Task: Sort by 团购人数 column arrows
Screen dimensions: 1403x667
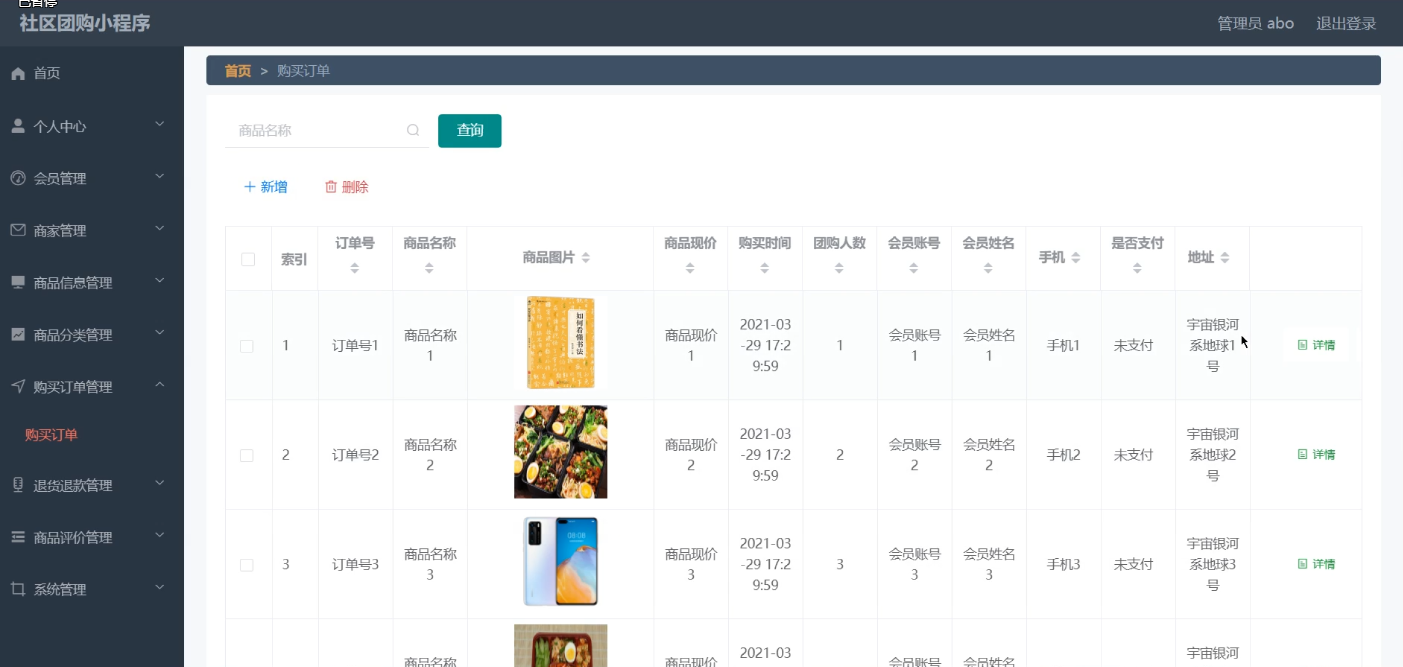Action: pyautogui.click(x=839, y=268)
